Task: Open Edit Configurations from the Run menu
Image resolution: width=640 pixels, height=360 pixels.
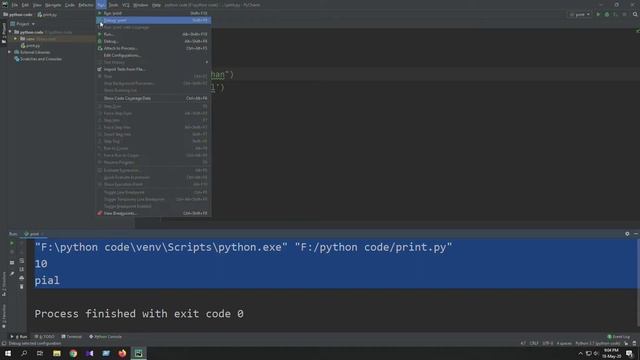Action: point(153,55)
